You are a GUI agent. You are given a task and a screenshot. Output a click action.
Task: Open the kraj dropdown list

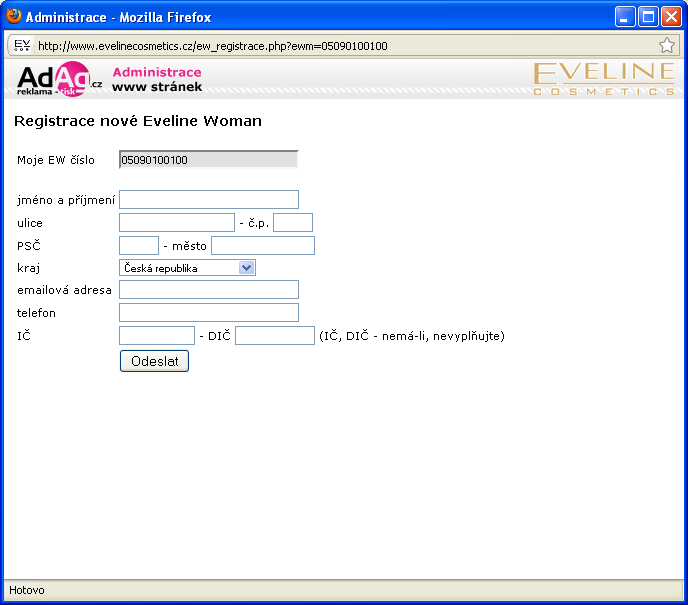[187, 268]
